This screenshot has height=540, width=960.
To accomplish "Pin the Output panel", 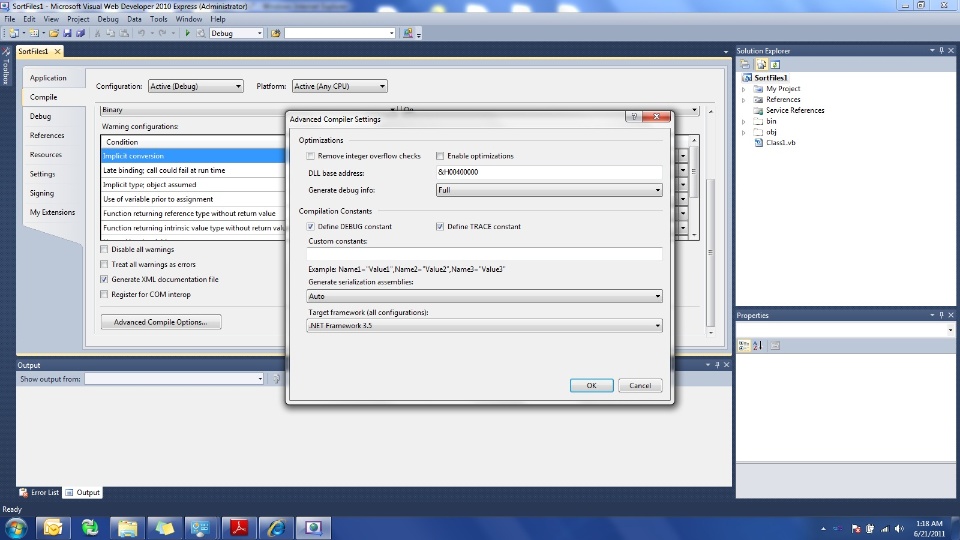I will pos(718,365).
